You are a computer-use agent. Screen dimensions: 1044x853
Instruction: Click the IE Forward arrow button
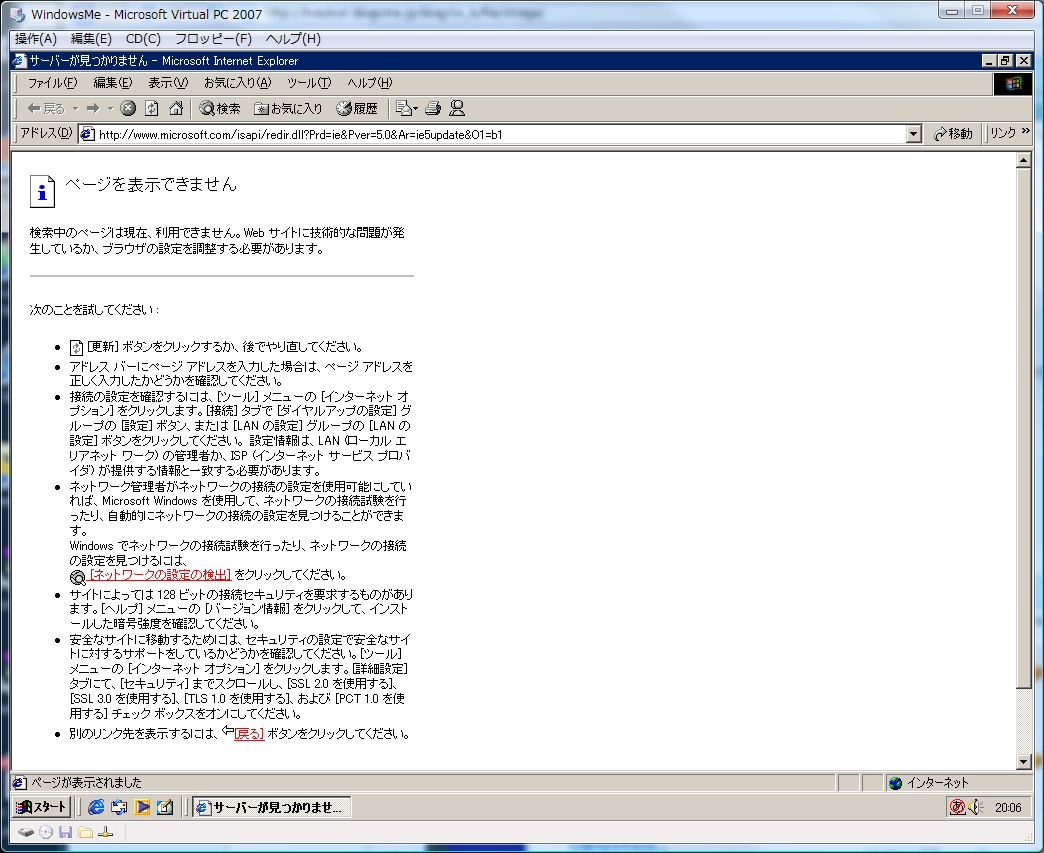[93, 109]
